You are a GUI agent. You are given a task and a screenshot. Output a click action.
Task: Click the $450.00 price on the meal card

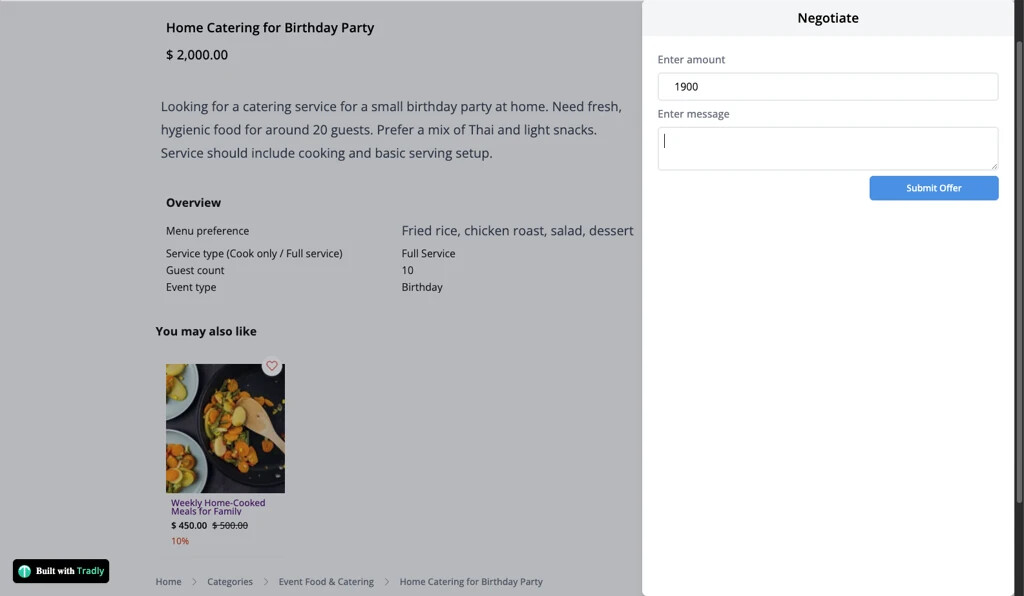pyautogui.click(x=189, y=526)
